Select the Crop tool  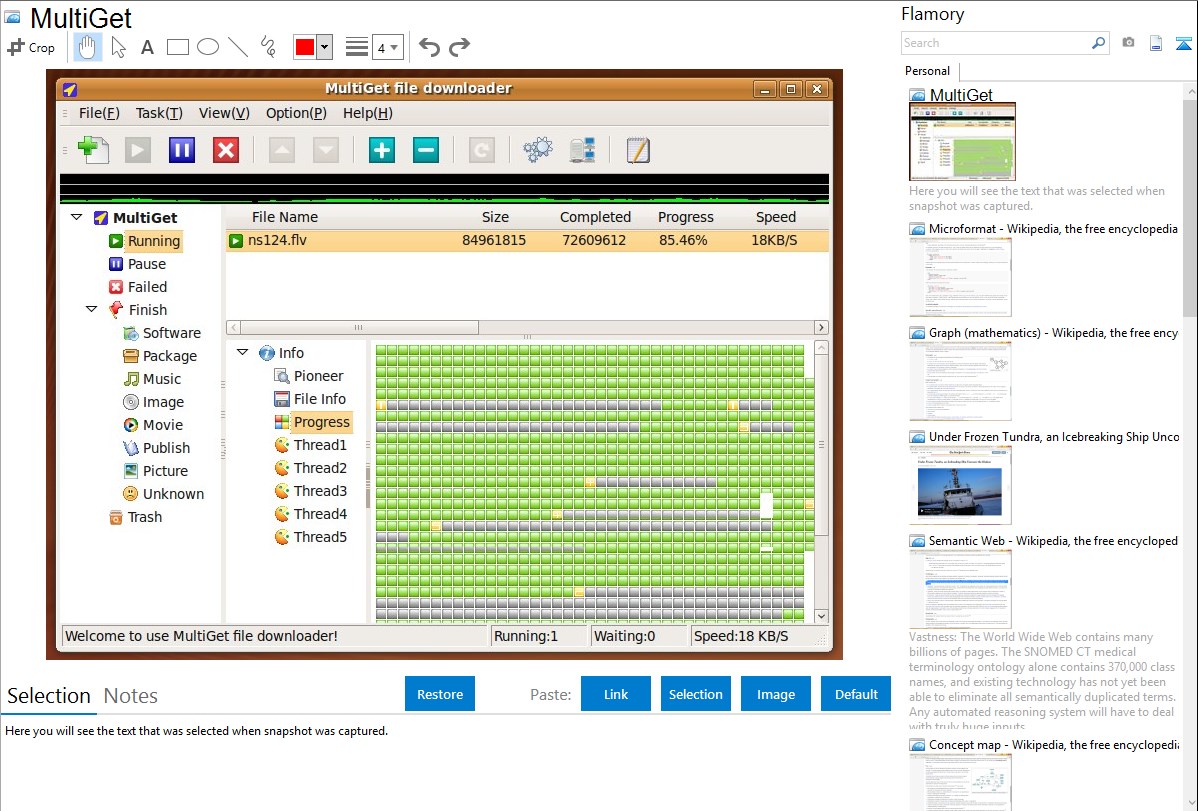pyautogui.click(x=31, y=47)
